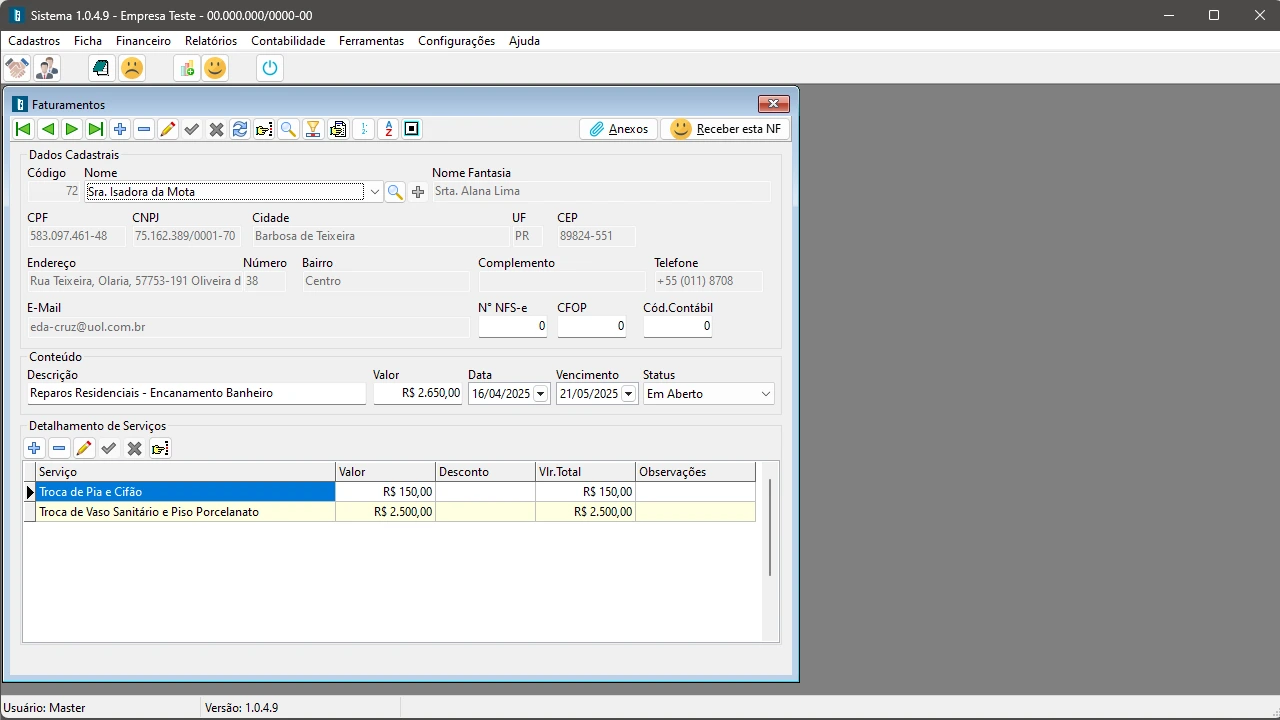Image resolution: width=1280 pixels, height=720 pixels.
Task: Add service line with plus icon
Action: 35,448
